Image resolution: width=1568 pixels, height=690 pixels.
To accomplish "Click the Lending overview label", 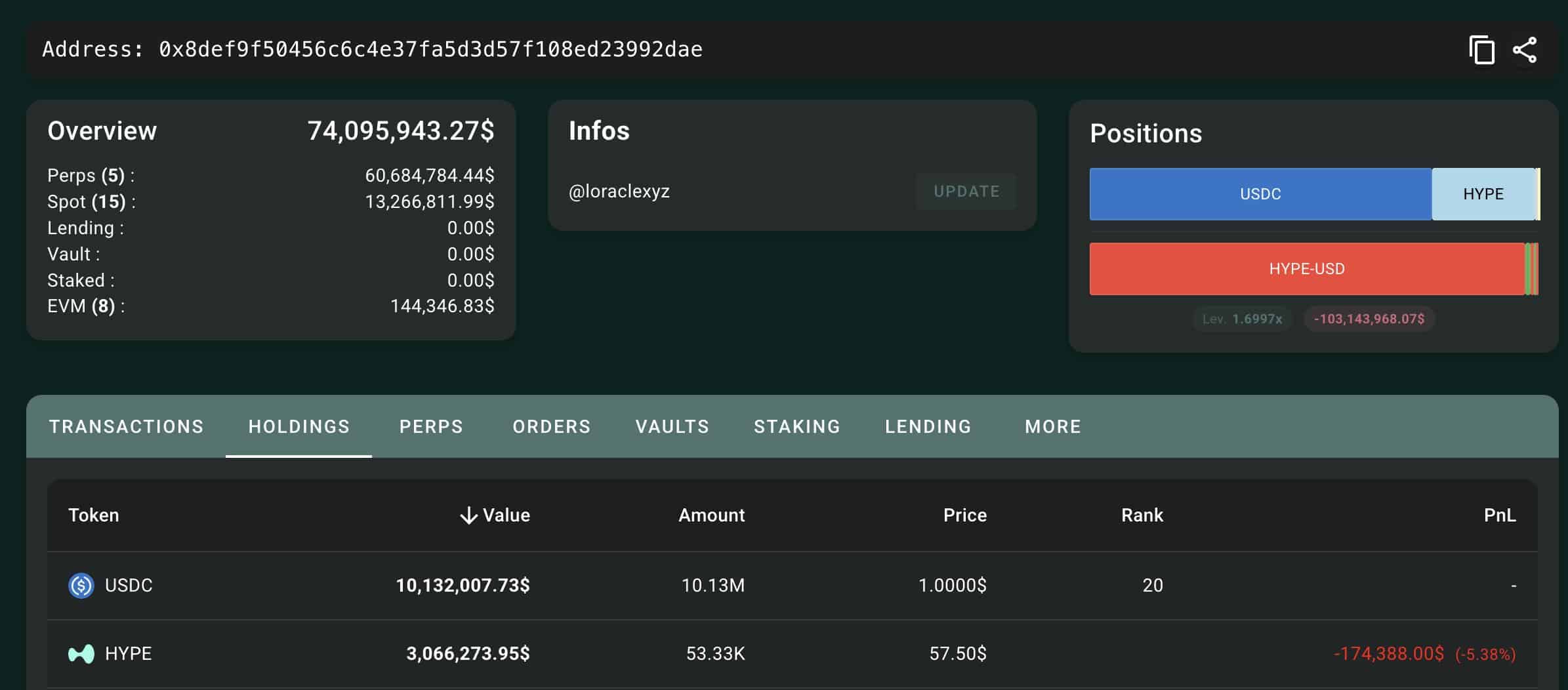I will (85, 228).
